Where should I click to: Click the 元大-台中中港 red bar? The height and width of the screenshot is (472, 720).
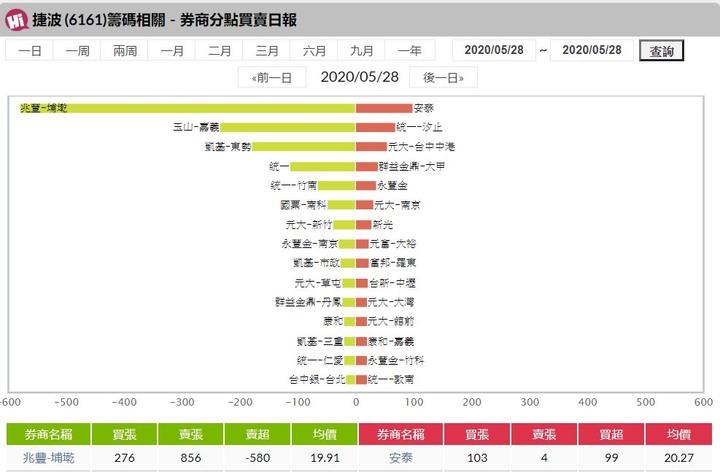click(371, 146)
